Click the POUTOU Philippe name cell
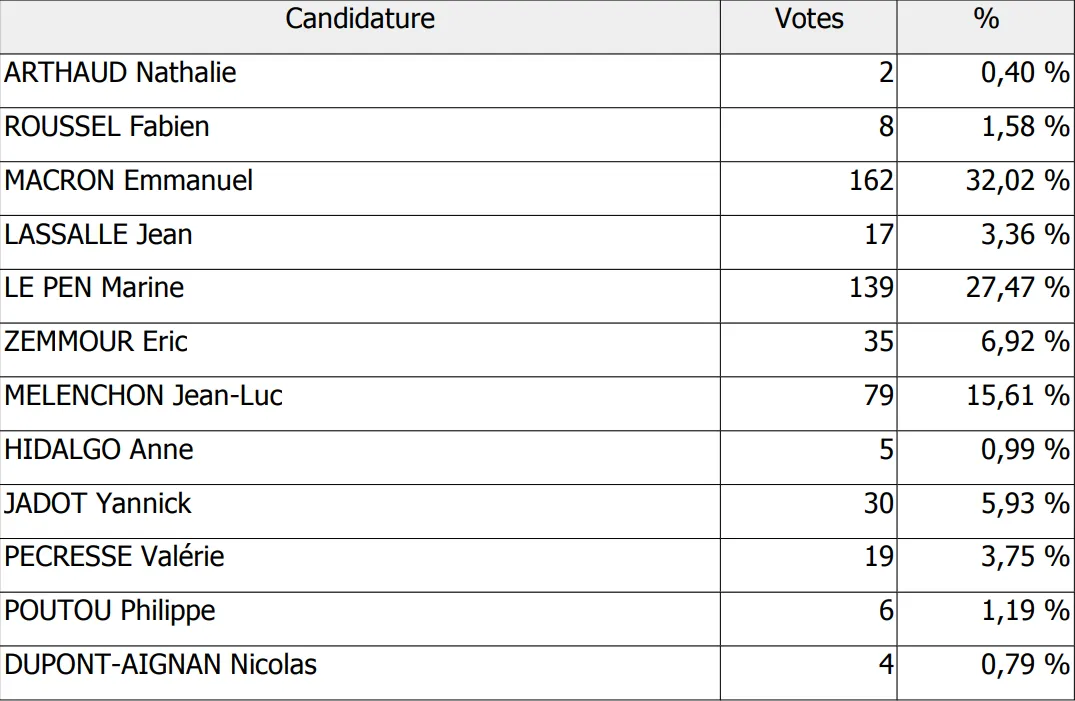The width and height of the screenshot is (1075, 701). 110,611
